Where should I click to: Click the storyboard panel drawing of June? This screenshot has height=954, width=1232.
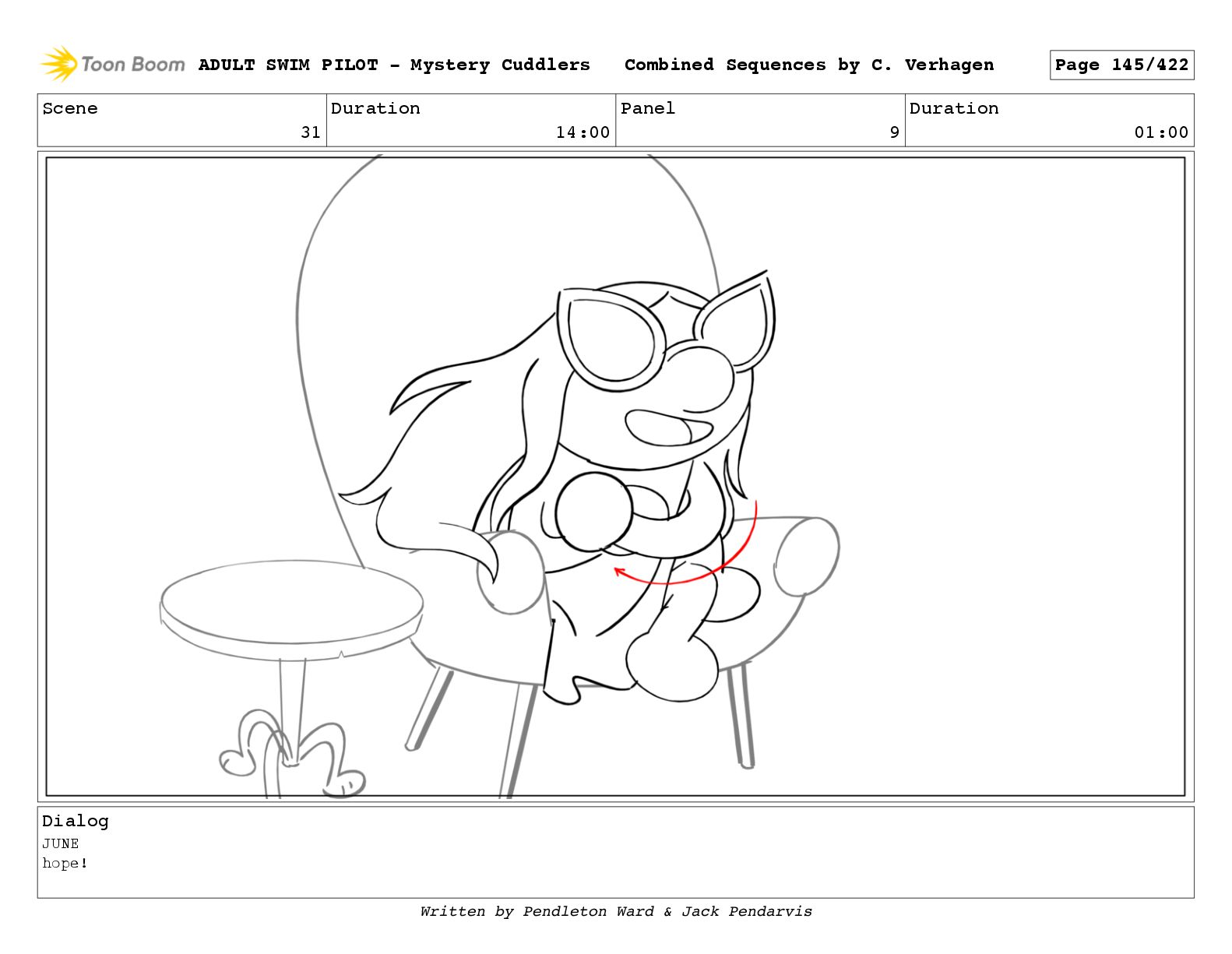[615, 477]
